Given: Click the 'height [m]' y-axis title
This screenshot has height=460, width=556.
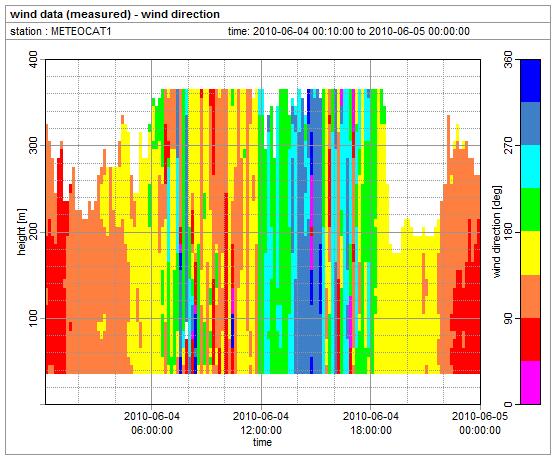Looking at the screenshot, I should (x=22, y=232).
